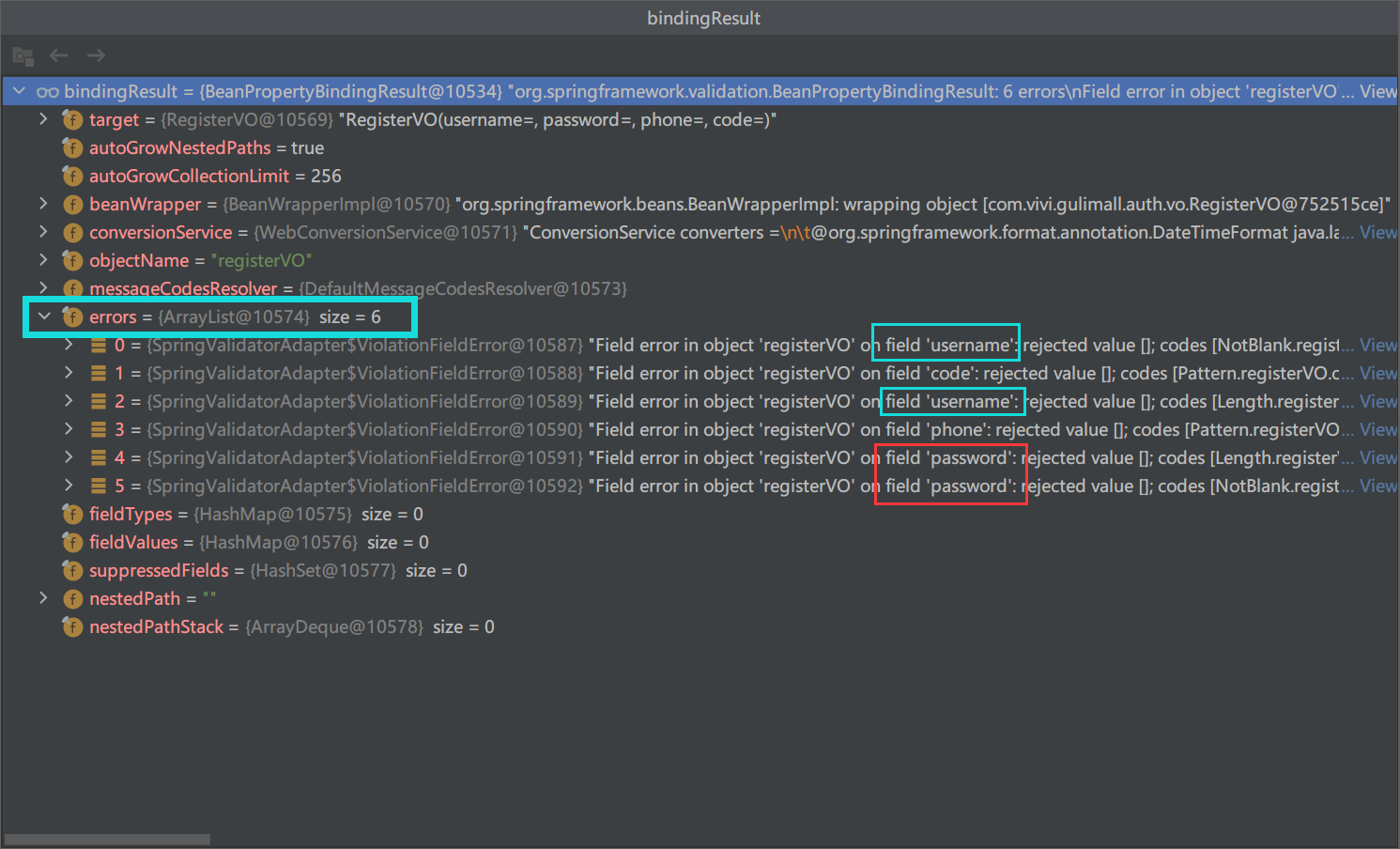This screenshot has height=849, width=1400.
Task: Click the horizontal scrollbar thumb
Action: coord(107,839)
